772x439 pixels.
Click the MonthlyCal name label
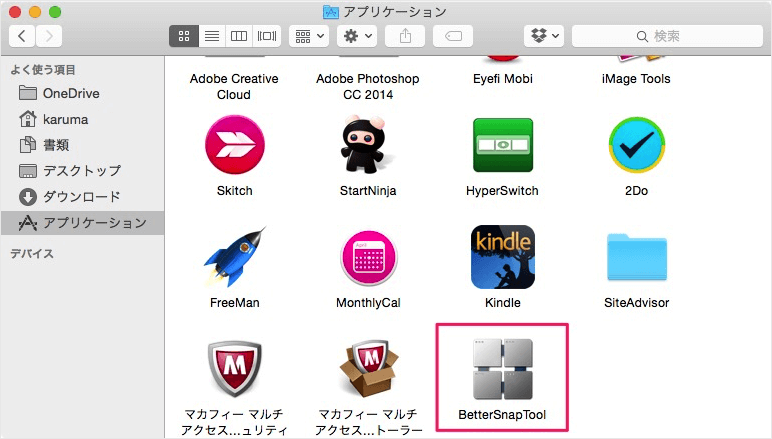[x=368, y=303]
